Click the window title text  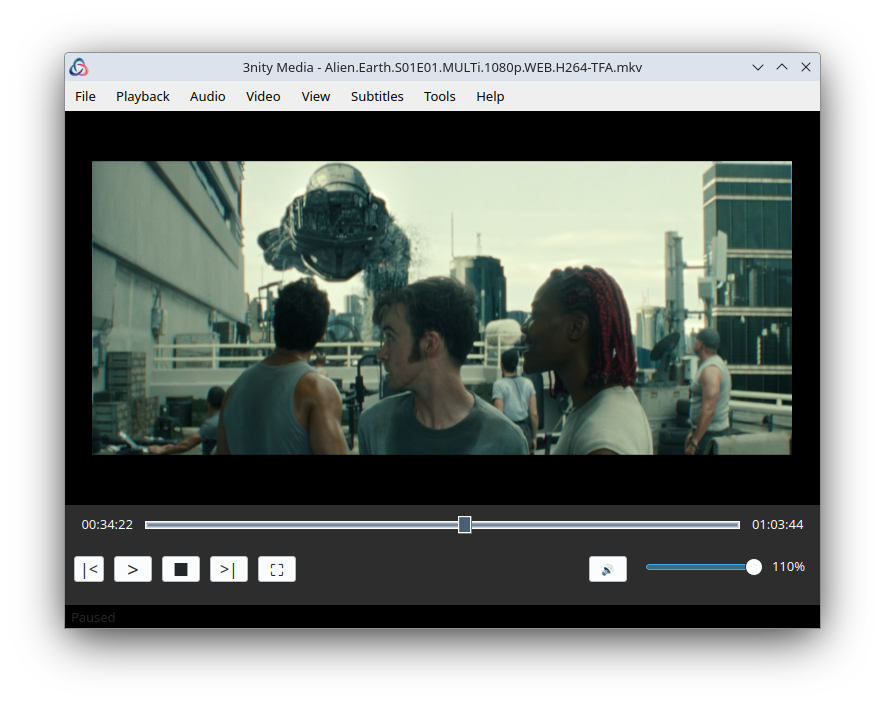click(442, 68)
